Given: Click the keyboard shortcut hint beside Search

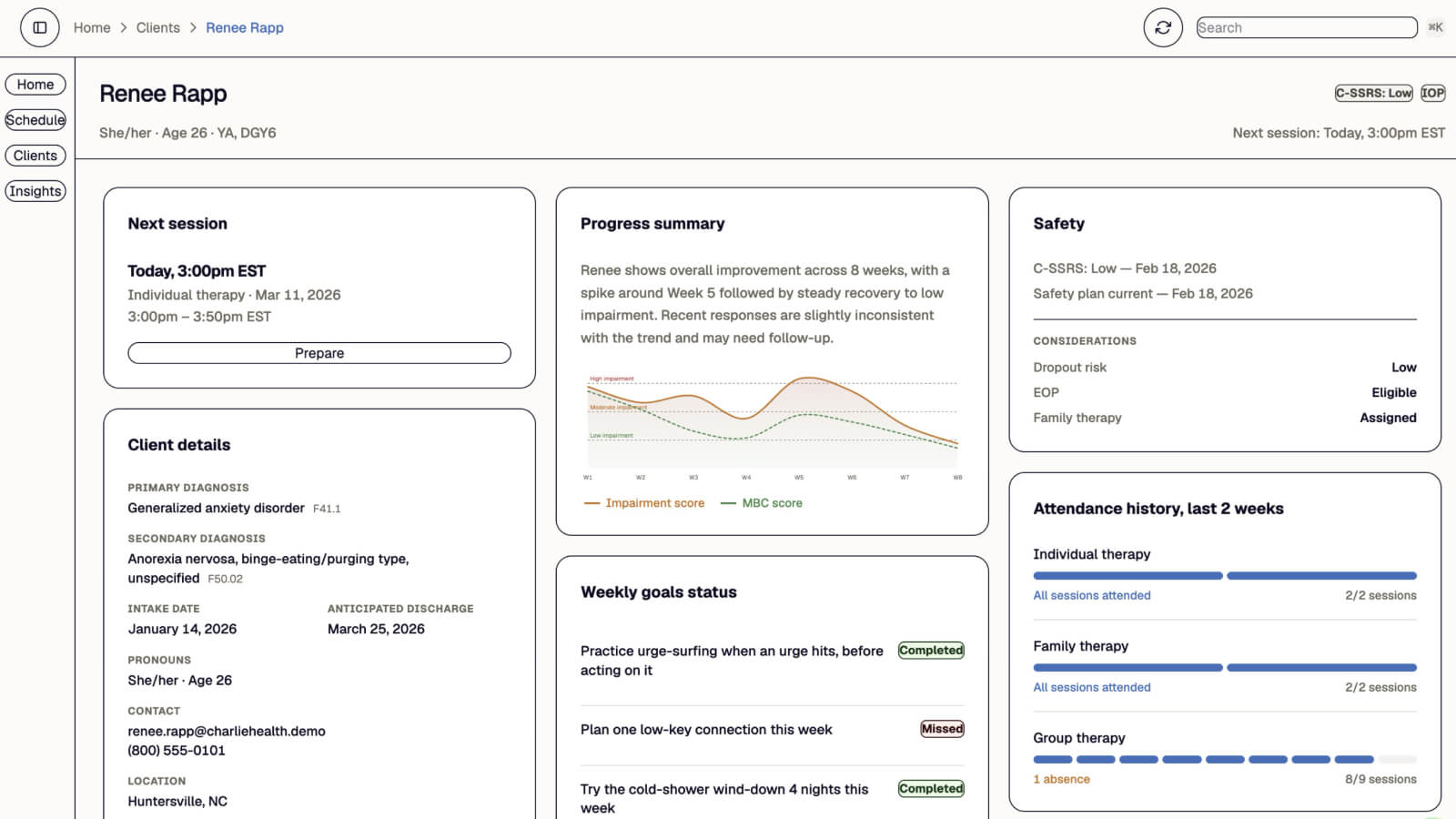Looking at the screenshot, I should 1435,27.
